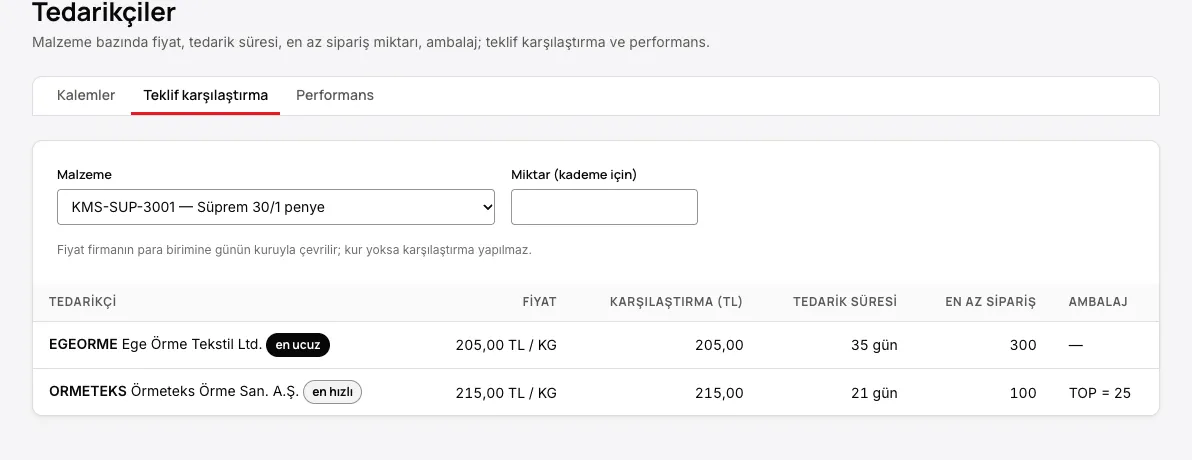Image resolution: width=1192 pixels, height=460 pixels.
Task: Click the KARŞILAŞTIRMA (TL) column header
Action: 676,302
